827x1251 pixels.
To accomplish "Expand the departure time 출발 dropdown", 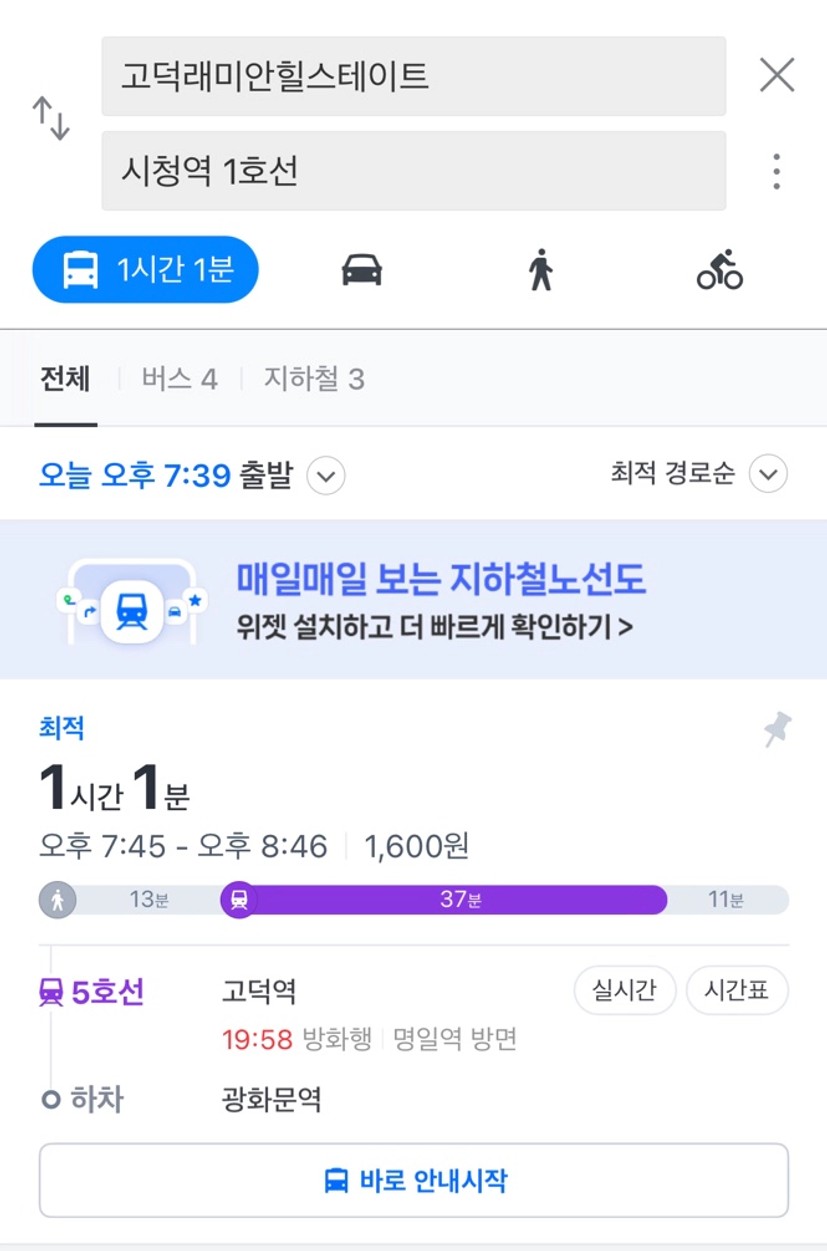I will (x=326, y=475).
